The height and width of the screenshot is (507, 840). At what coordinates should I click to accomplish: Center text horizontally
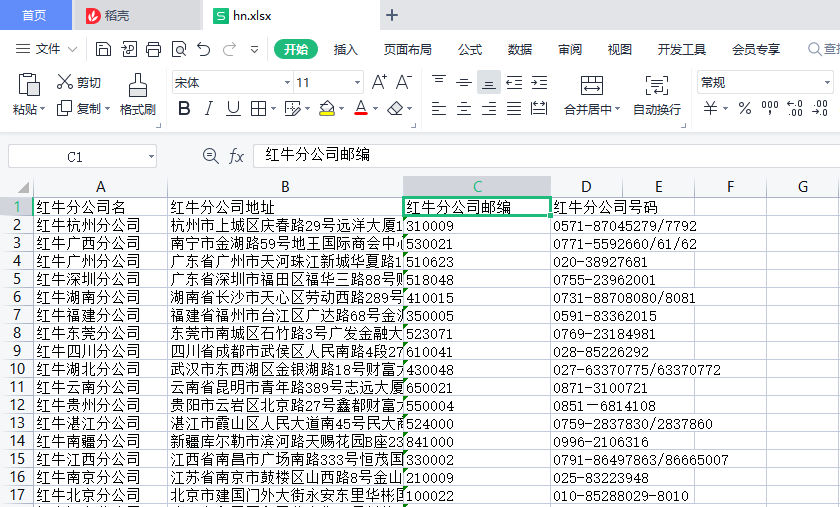[464, 108]
